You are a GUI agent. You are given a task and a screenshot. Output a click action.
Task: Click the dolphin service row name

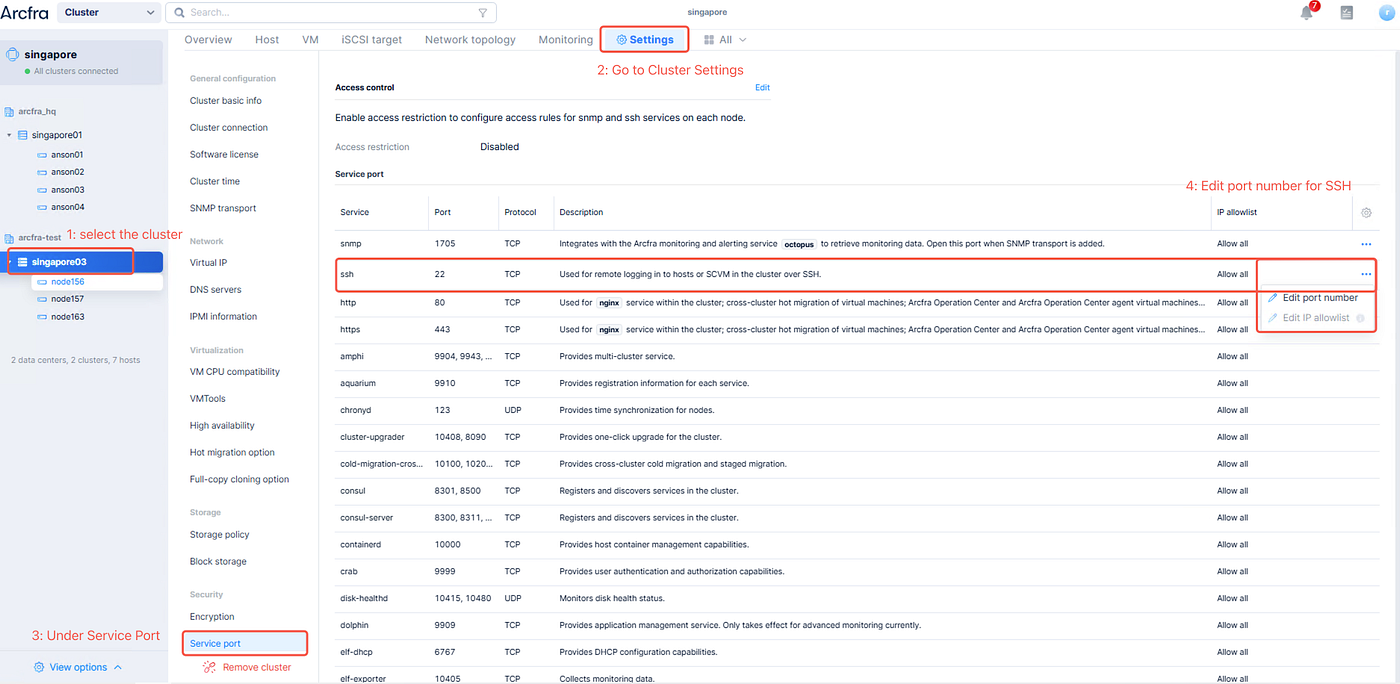355,625
